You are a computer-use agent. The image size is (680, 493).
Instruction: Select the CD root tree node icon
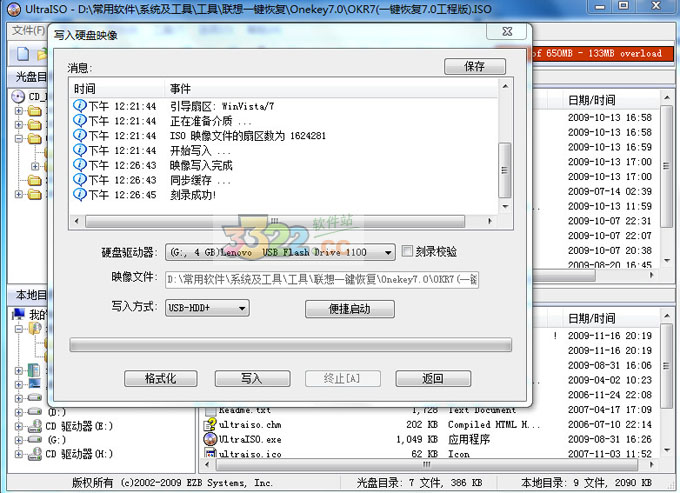pyautogui.click(x=18, y=96)
